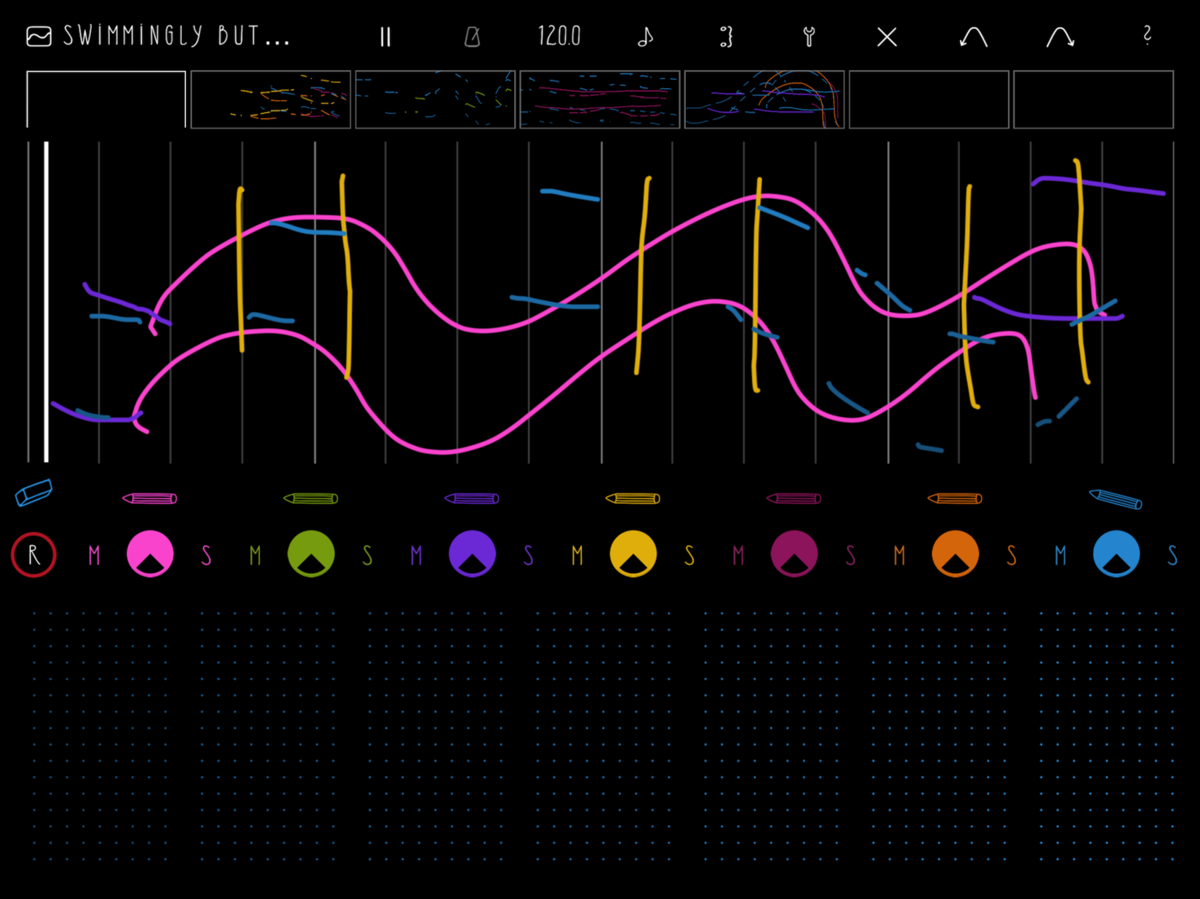Toggle the metronome icon
The width and height of the screenshot is (1200, 899).
point(472,37)
